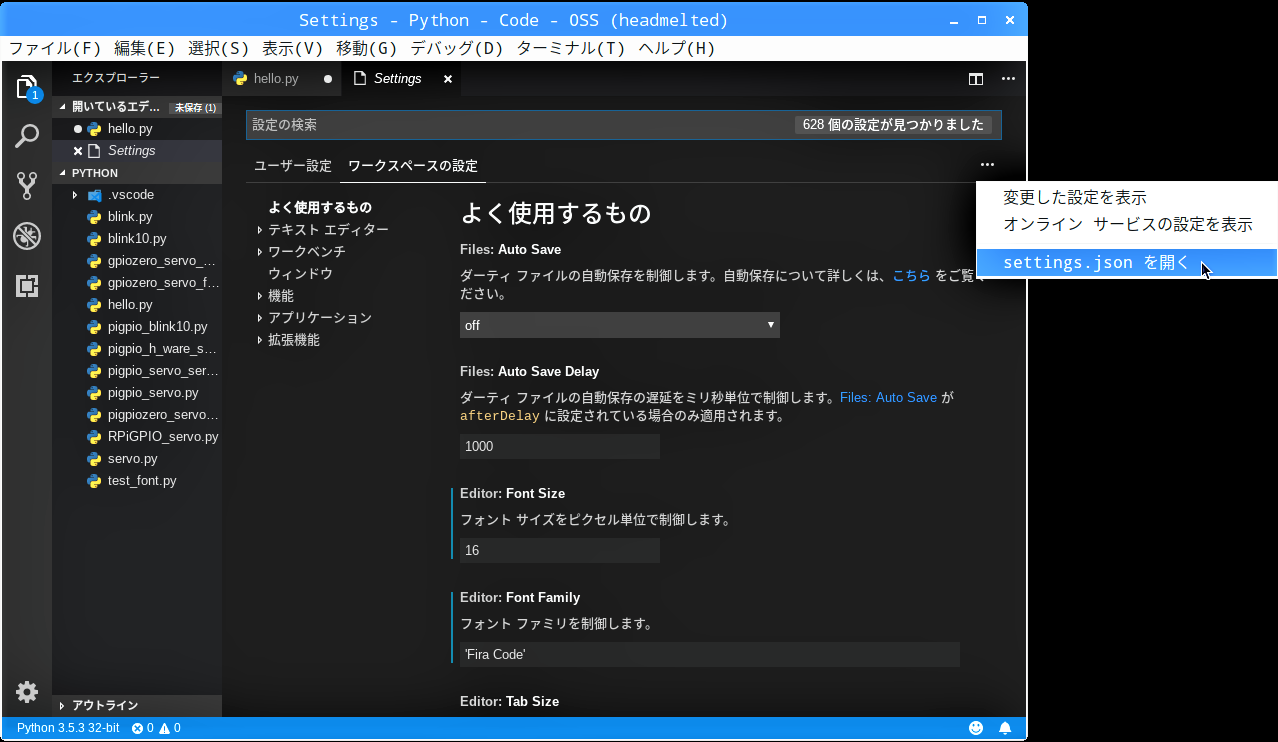Click the '628 個の設定が見つかりました' count label

tap(894, 125)
